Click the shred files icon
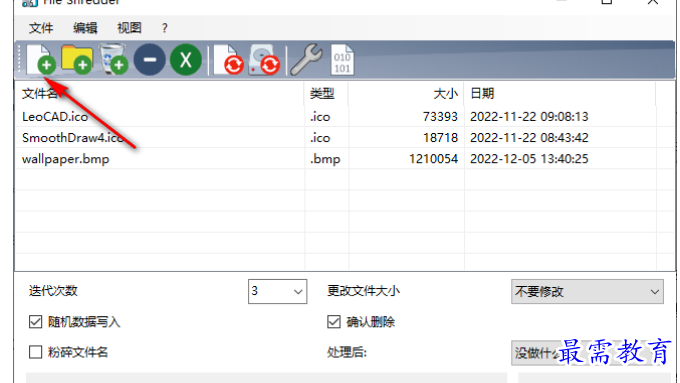This screenshot has height=383, width=680. point(229,59)
